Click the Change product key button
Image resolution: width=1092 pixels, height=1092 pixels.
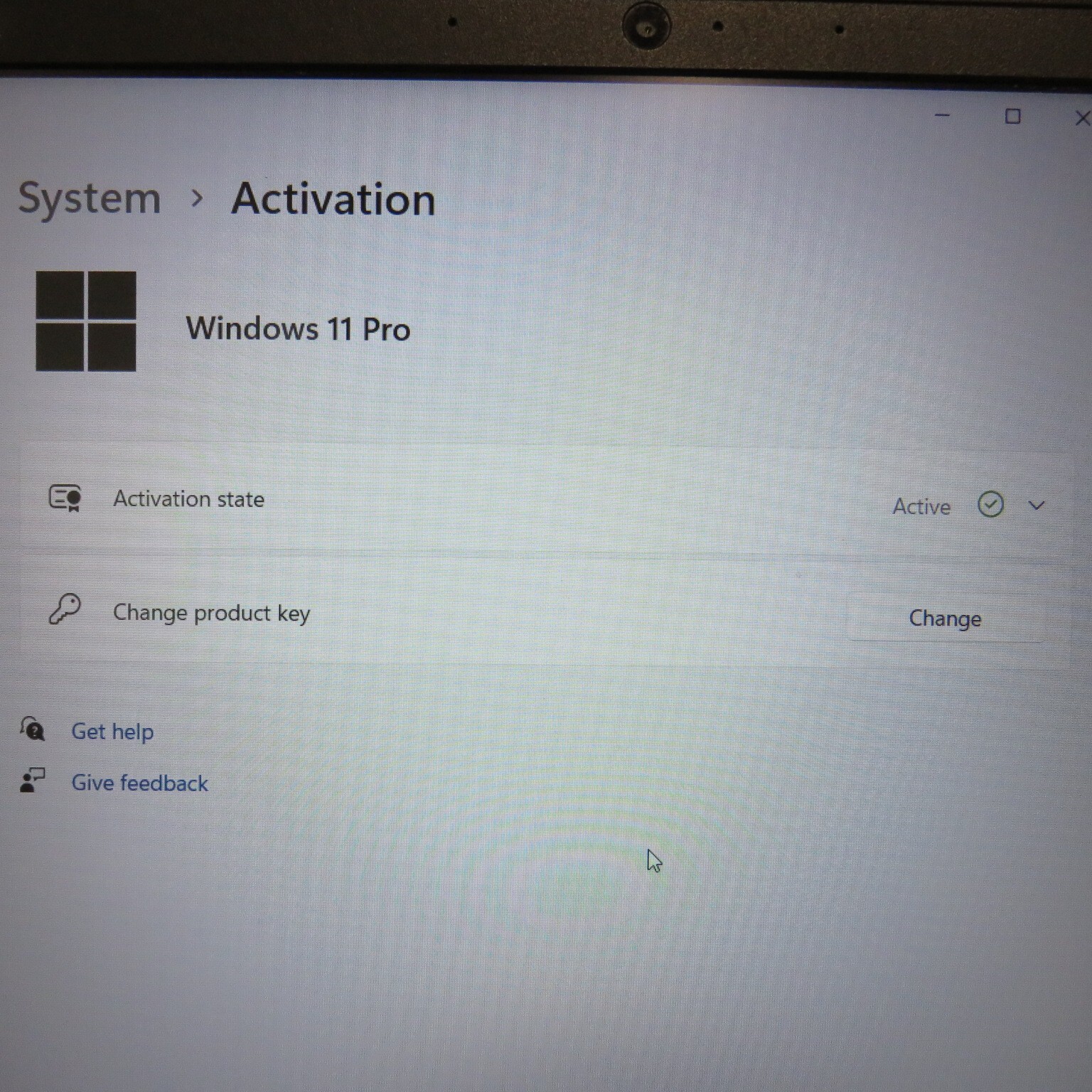click(x=946, y=619)
